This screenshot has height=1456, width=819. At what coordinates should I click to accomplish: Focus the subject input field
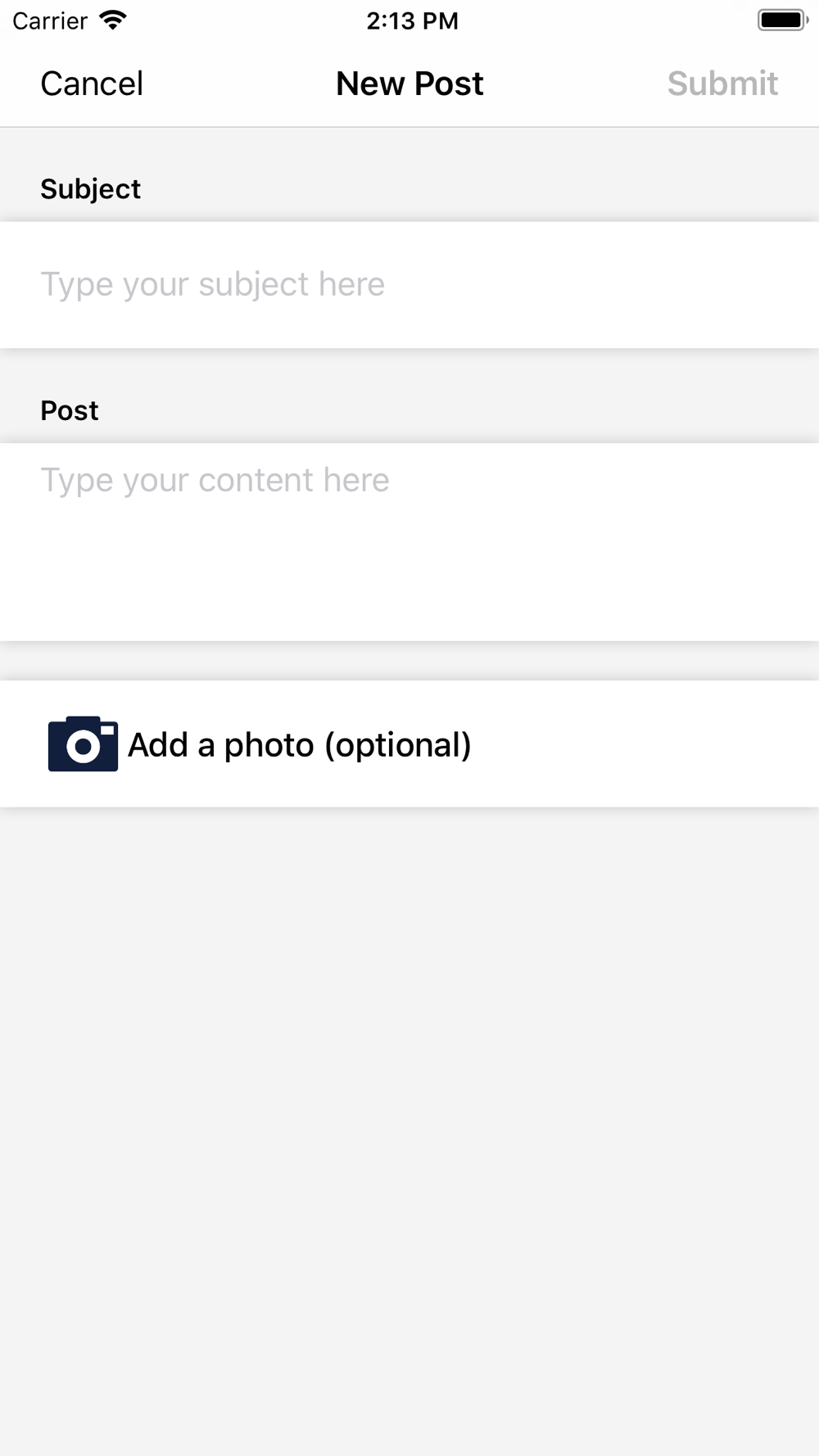tap(409, 285)
